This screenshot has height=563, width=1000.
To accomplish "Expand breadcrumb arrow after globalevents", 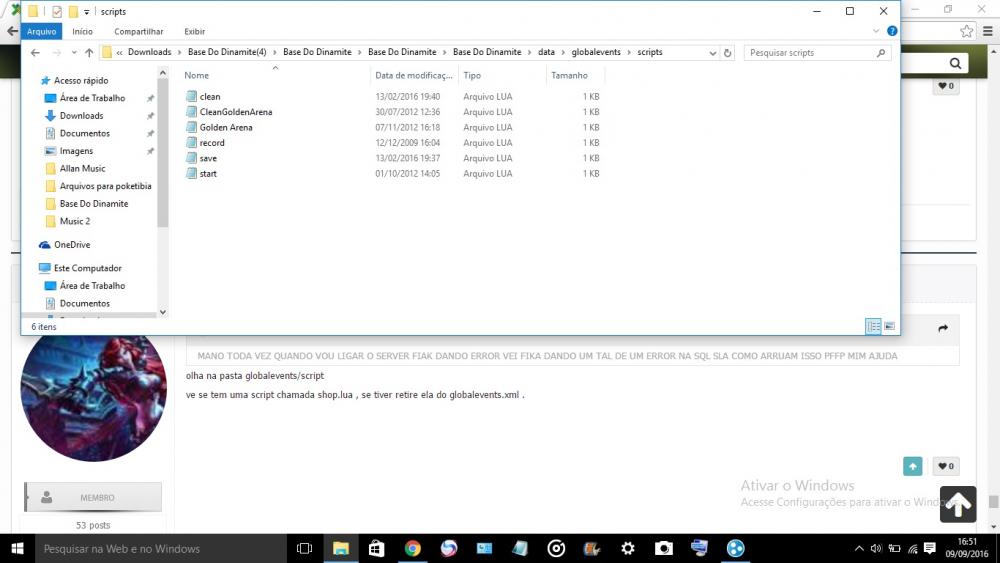I will 629,52.
